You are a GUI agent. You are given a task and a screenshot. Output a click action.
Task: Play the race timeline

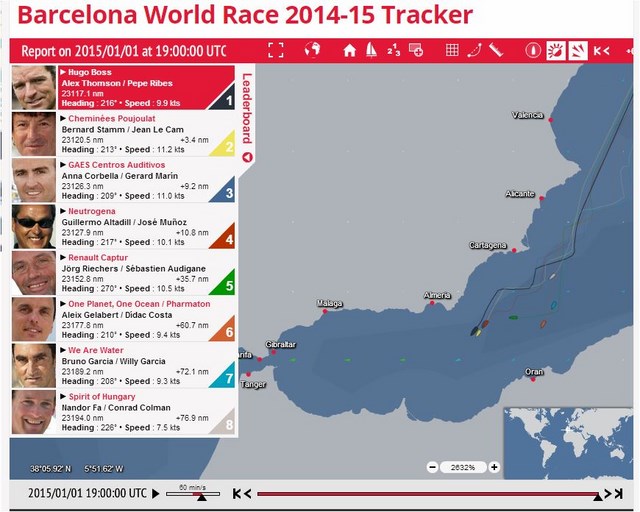(x=156, y=493)
